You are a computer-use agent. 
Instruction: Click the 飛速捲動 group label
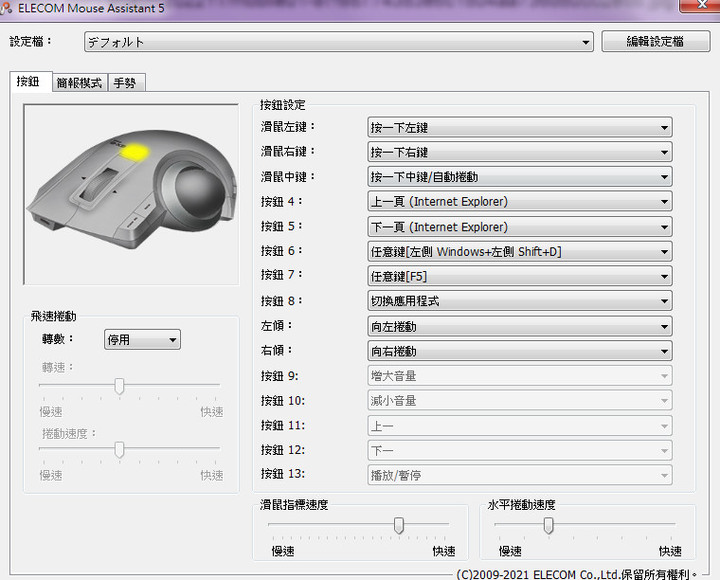pos(53,316)
